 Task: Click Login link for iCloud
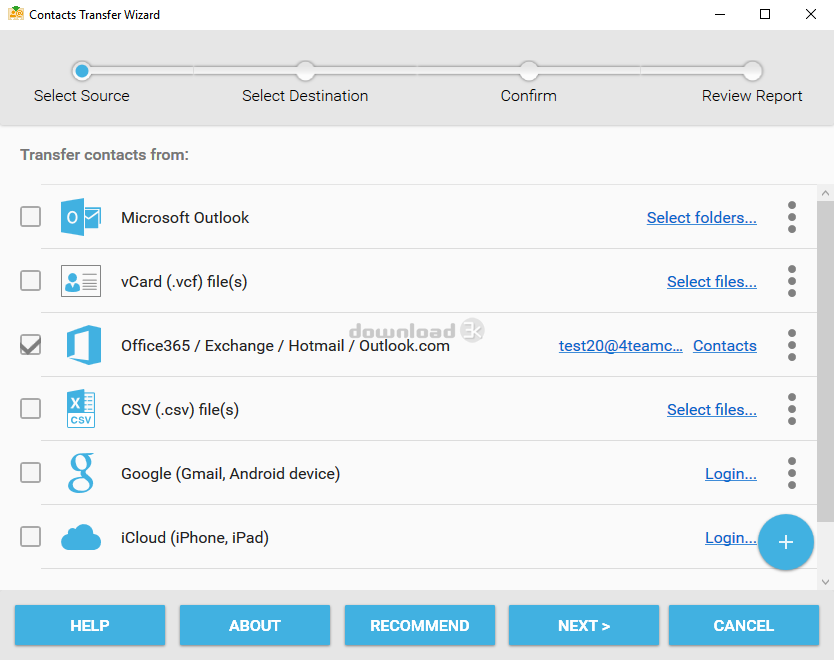coord(731,538)
